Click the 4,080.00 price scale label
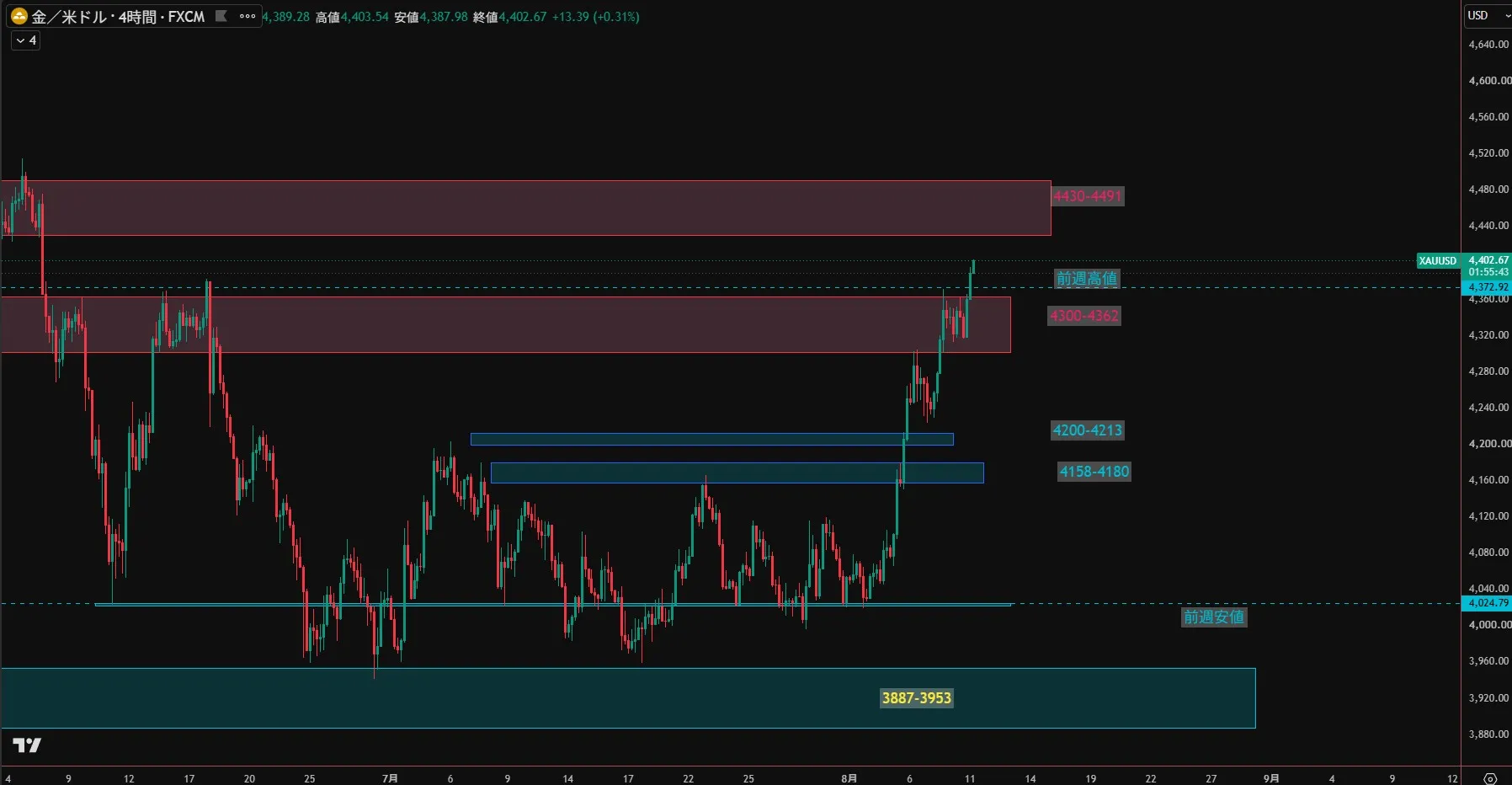 1488,553
